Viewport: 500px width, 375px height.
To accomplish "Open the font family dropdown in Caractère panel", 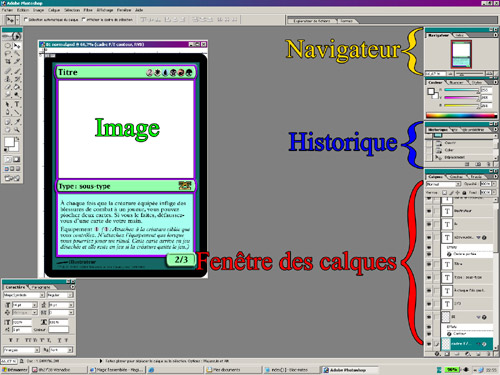I will pyautogui.click(x=24, y=295).
